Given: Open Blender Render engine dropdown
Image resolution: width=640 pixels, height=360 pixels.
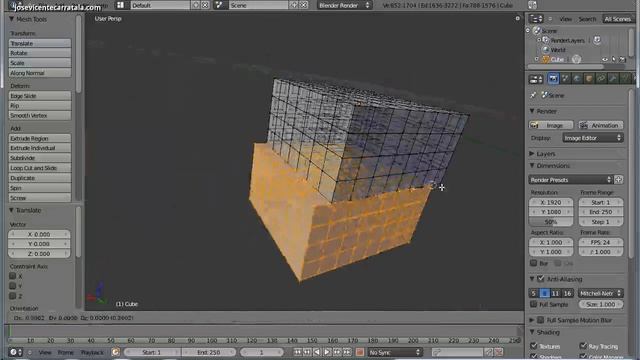Looking at the screenshot, I should click(344, 5).
